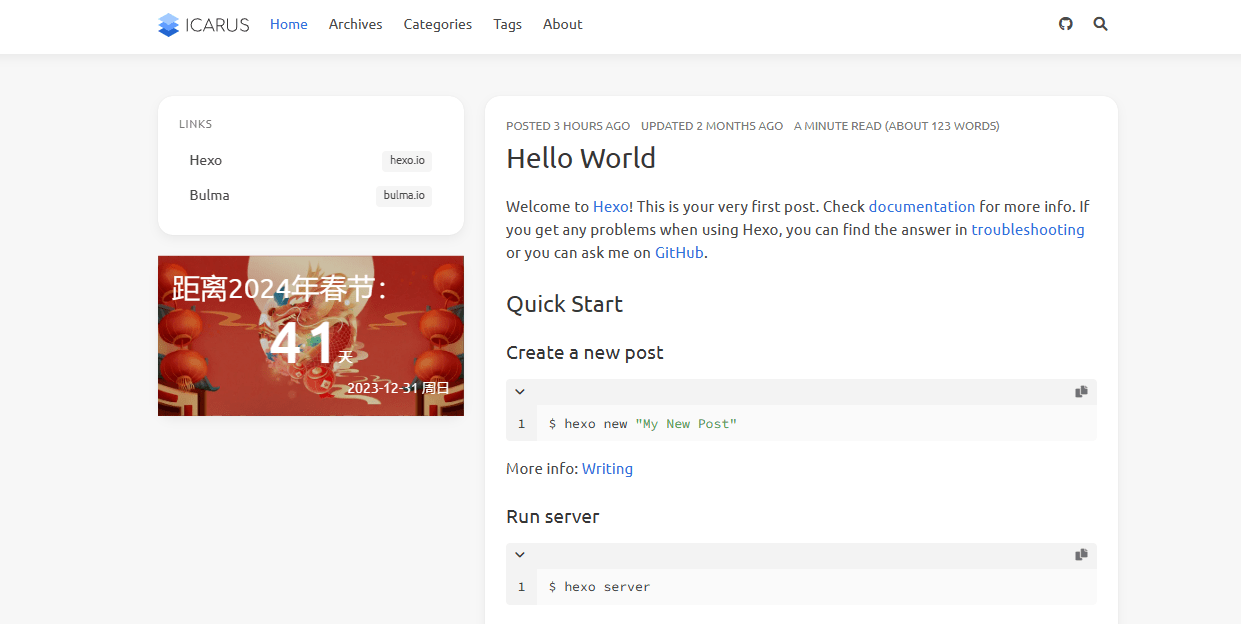Image resolution: width=1241 pixels, height=624 pixels.
Task: Click the "A MINUTE READ (ABOUT 123 WORDS)" text
Action: (x=897, y=126)
